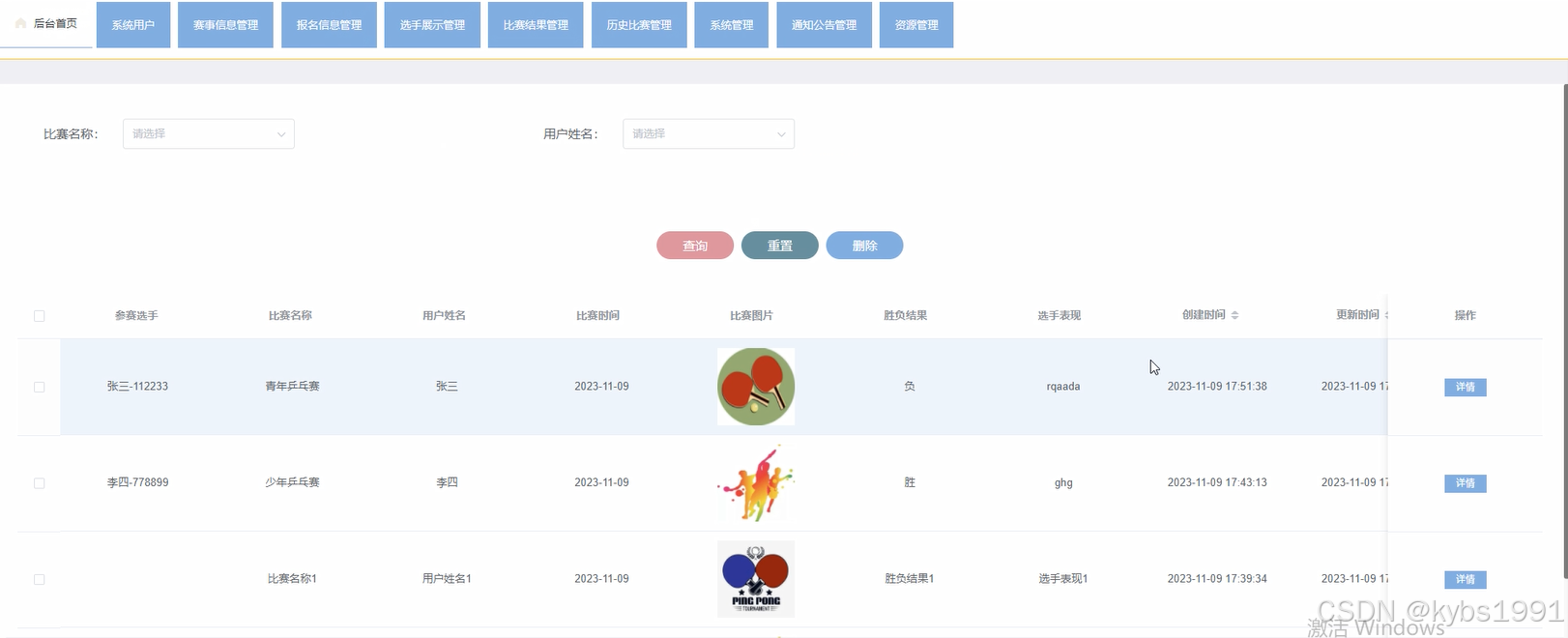The width and height of the screenshot is (1568, 638).
Task: Click the 张三-112233 cell
Action: pyautogui.click(x=137, y=386)
